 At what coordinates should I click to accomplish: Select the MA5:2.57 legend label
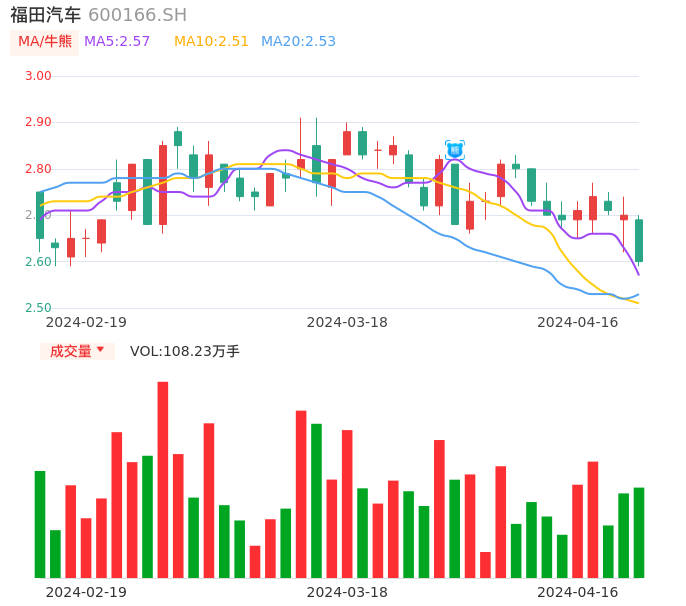[x=117, y=42]
